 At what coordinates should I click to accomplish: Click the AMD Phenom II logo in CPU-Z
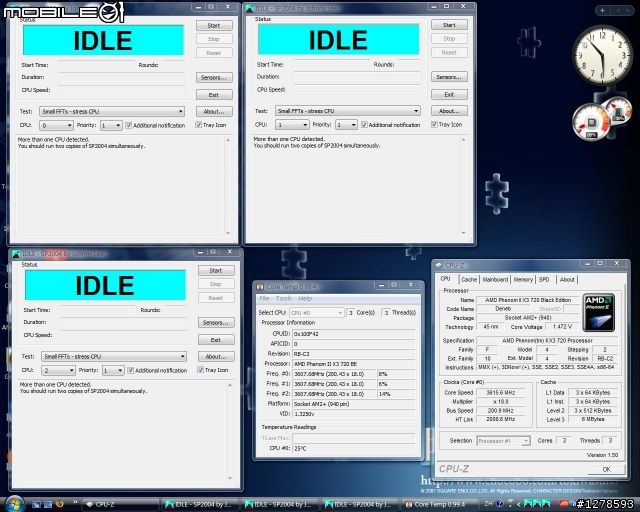tap(599, 312)
